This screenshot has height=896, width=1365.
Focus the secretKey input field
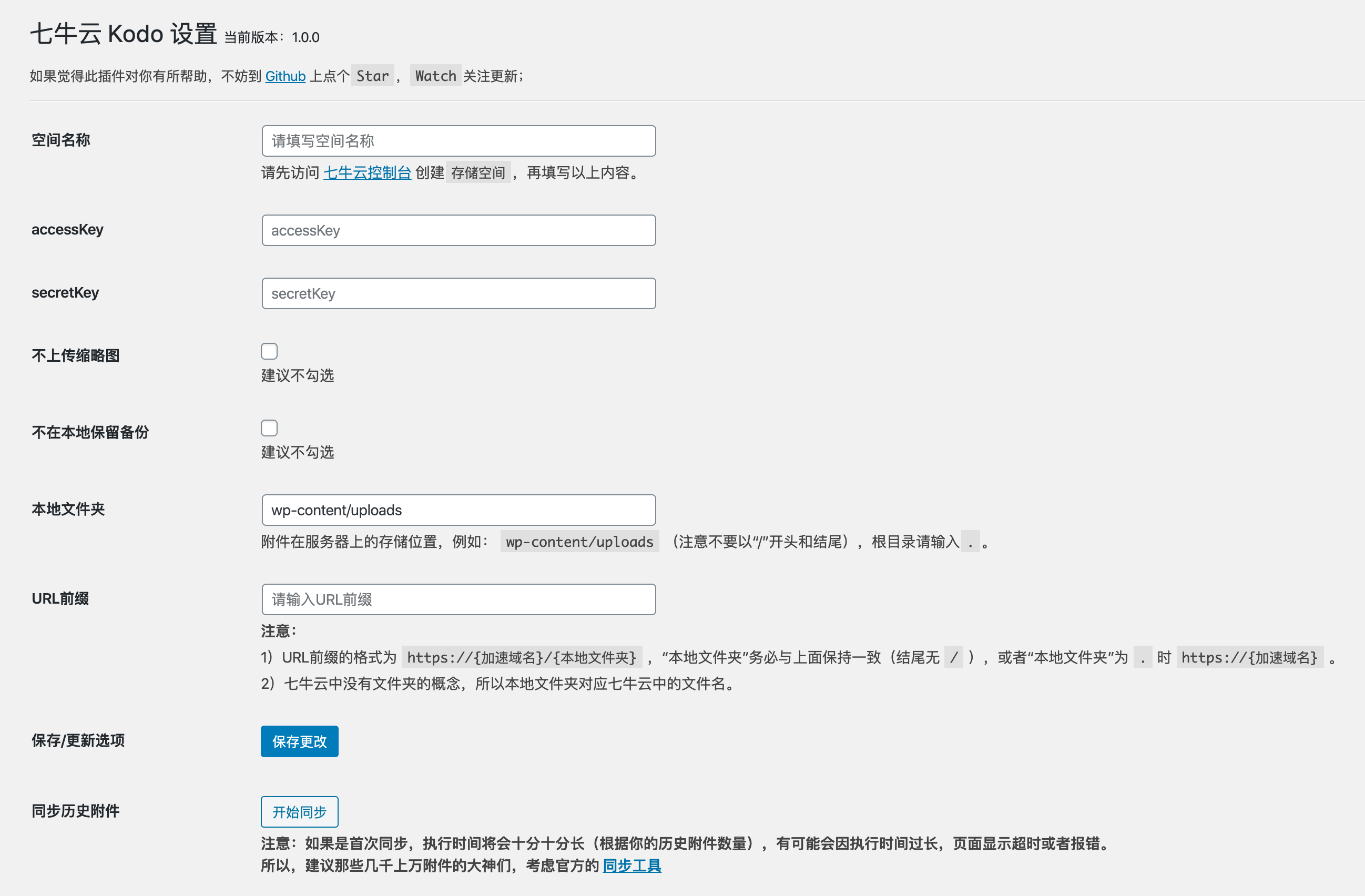(x=459, y=293)
